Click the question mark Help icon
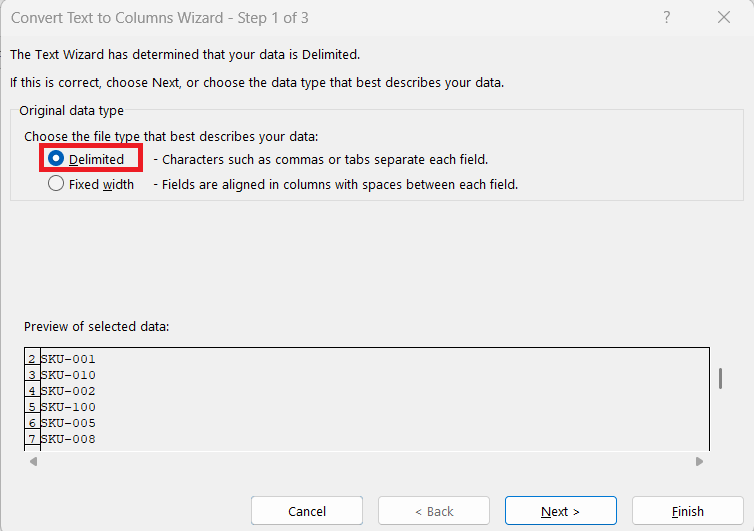The image size is (754, 531). coord(667,17)
